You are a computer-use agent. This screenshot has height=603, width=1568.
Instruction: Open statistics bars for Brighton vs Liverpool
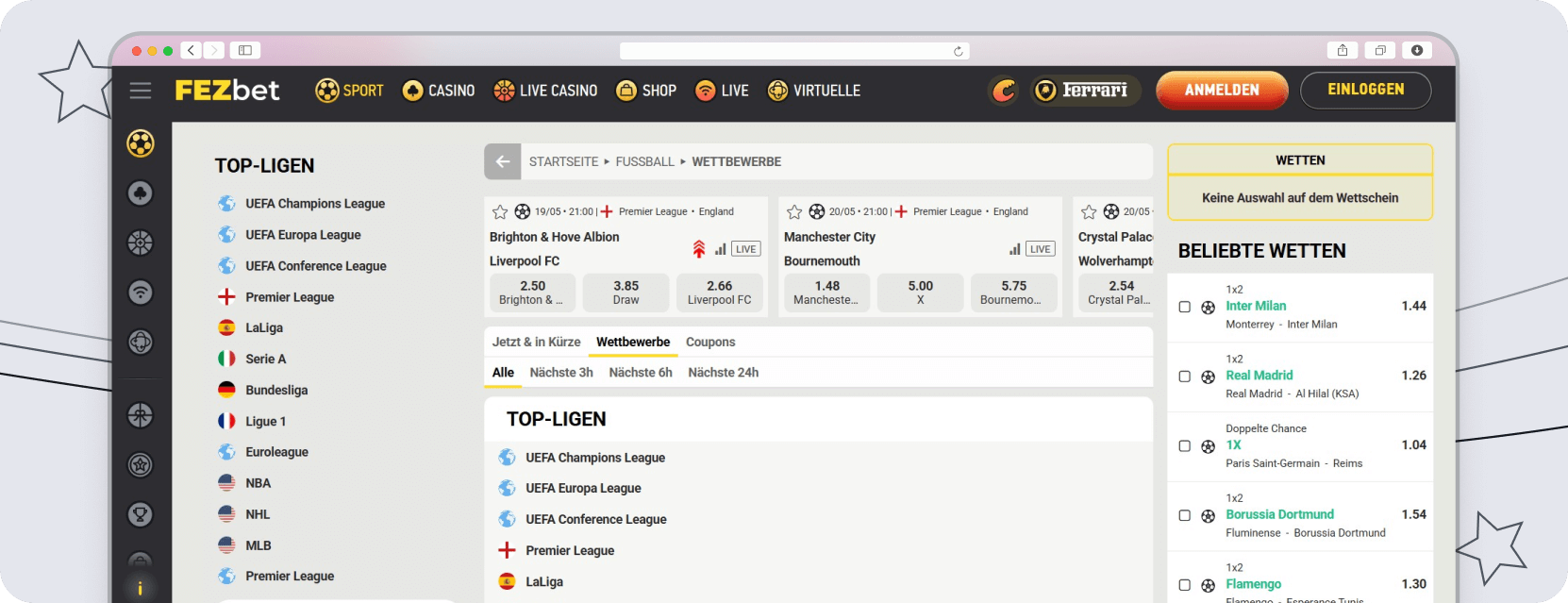point(721,249)
